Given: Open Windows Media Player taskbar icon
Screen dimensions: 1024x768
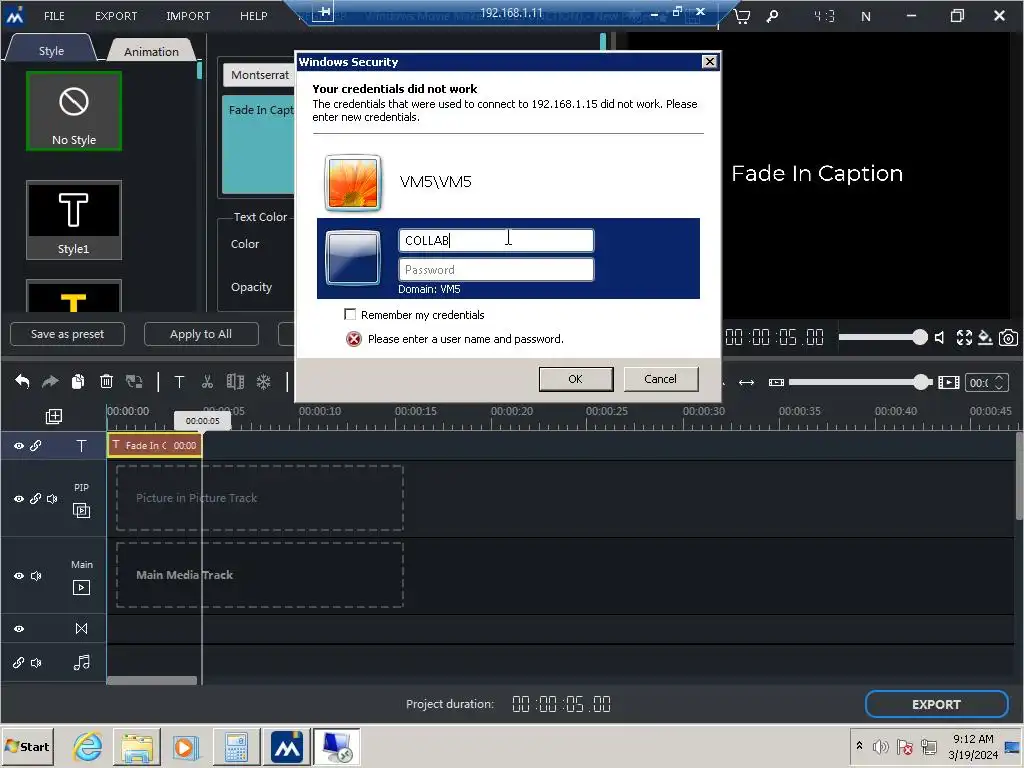Looking at the screenshot, I should [185, 746].
